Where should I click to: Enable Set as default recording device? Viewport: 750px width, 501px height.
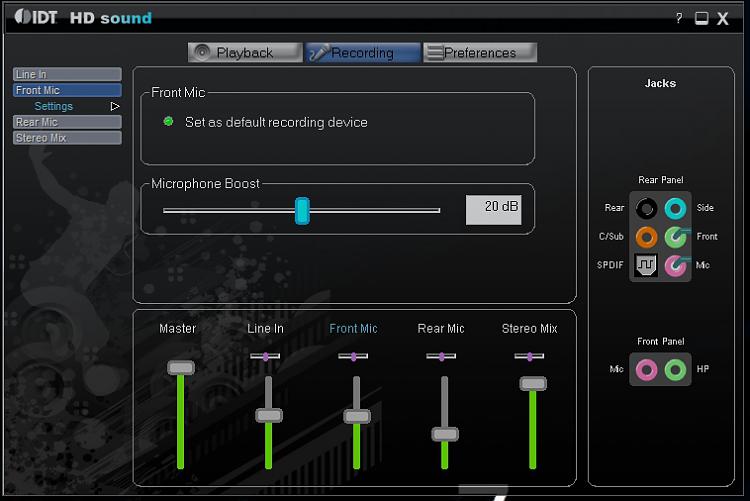[168, 122]
